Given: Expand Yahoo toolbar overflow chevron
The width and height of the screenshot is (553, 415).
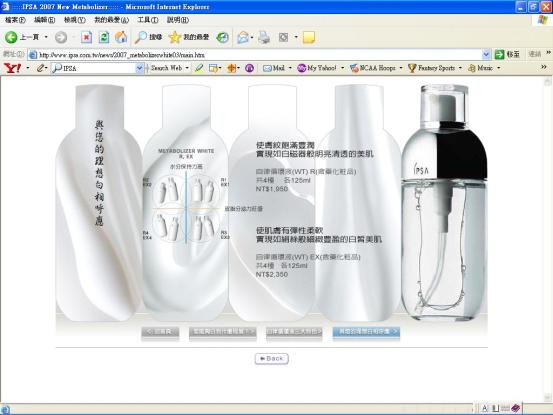Looking at the screenshot, I should tap(544, 67).
